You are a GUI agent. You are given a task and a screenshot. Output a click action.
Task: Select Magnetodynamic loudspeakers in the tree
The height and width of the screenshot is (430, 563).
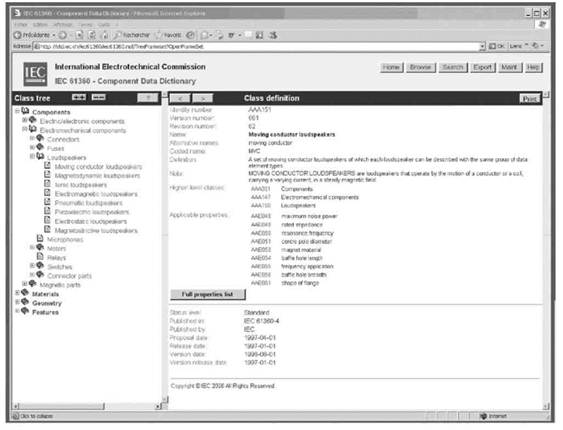97,176
